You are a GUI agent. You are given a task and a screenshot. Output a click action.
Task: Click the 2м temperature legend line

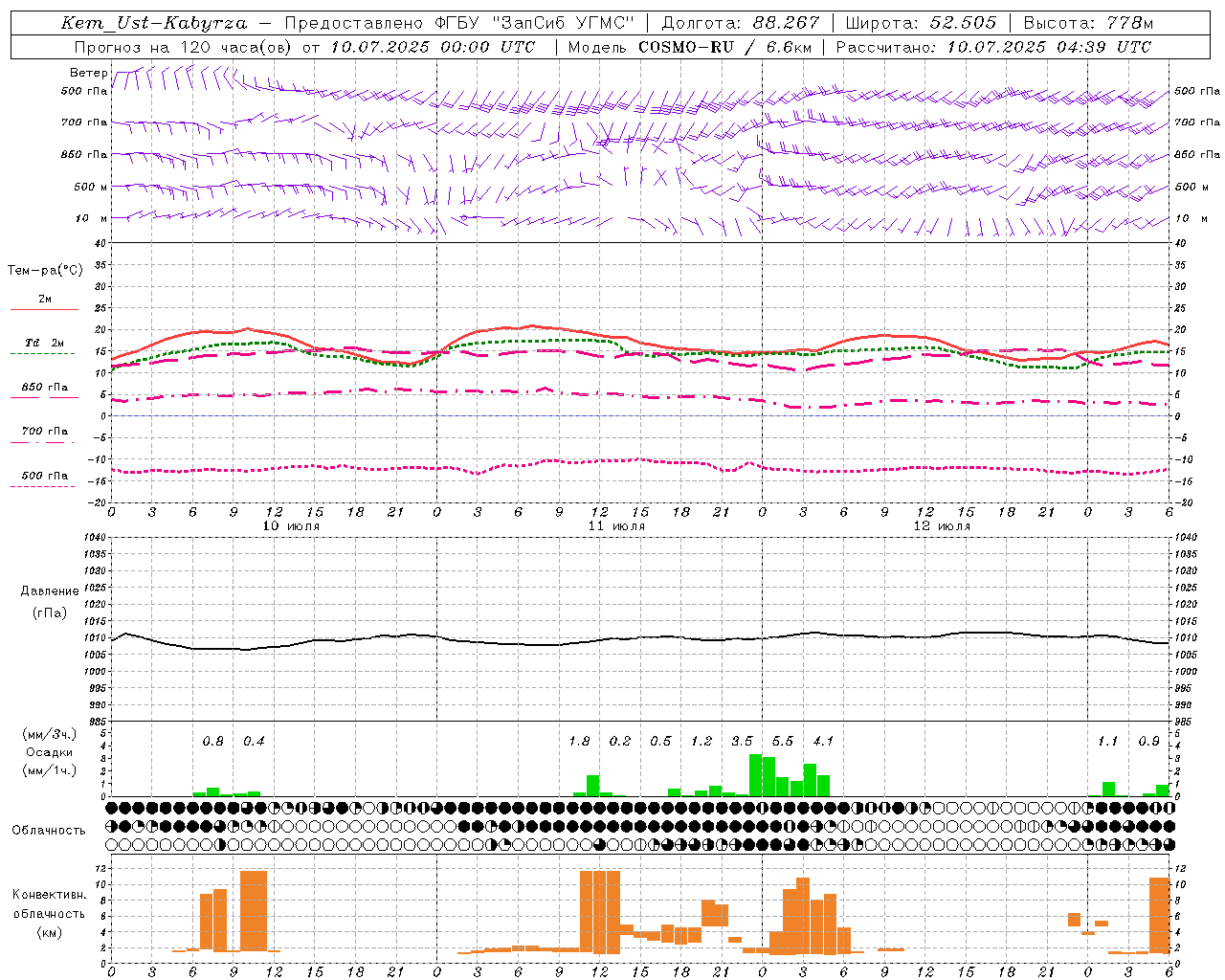click(x=44, y=303)
